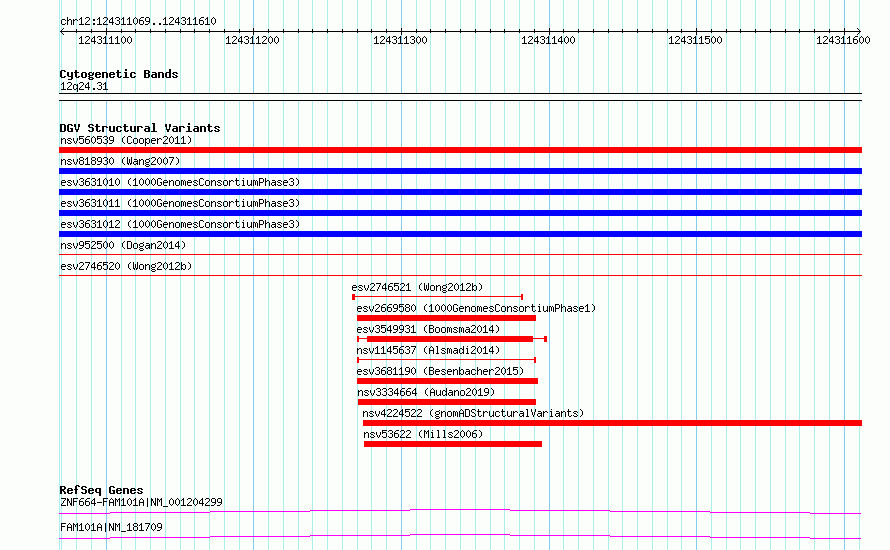The image size is (890, 550).
Task: Open variant esv3681190 (Besenbacher2015) label
Action: click(x=440, y=371)
